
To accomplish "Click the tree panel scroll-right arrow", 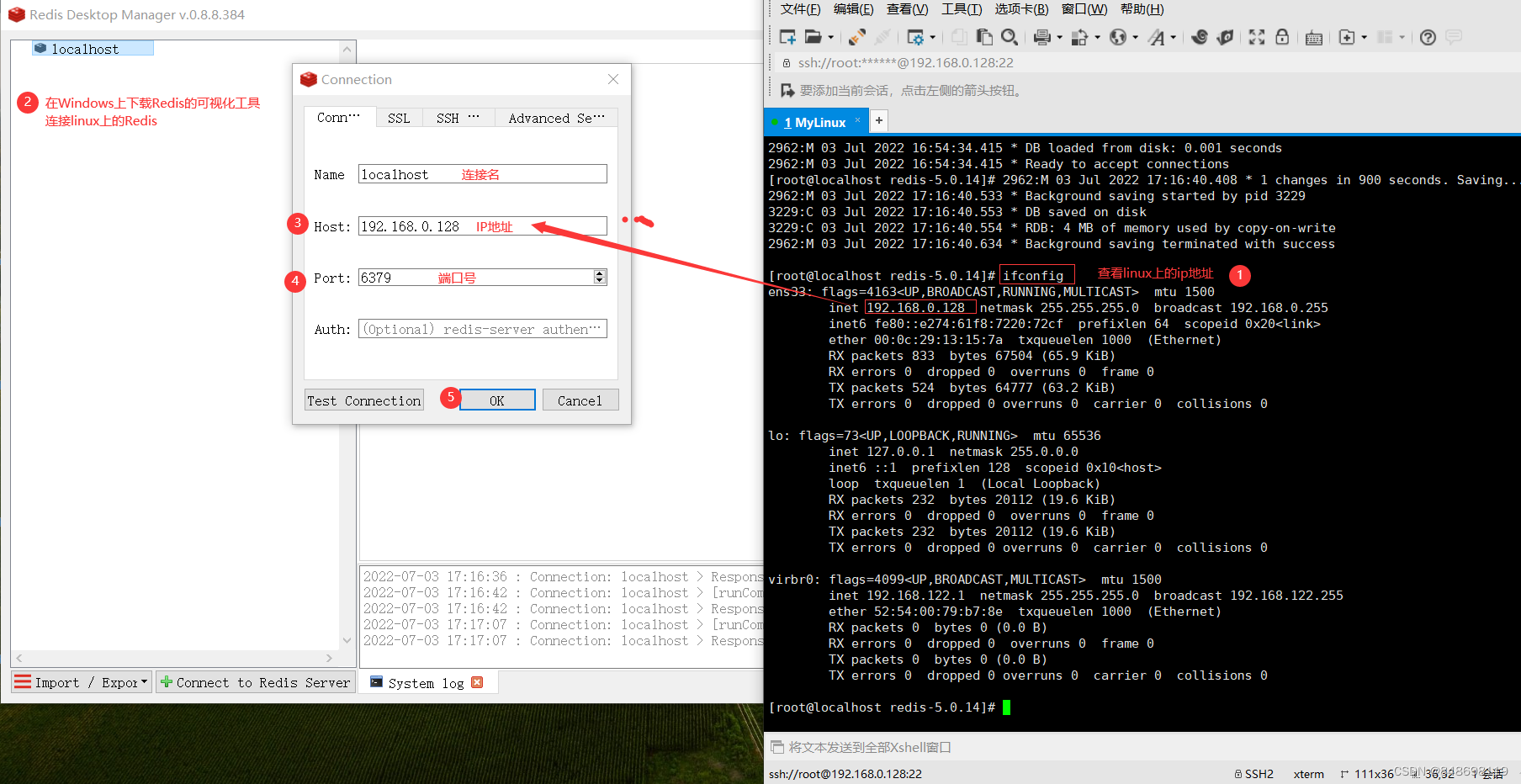I will pyautogui.click(x=330, y=659).
